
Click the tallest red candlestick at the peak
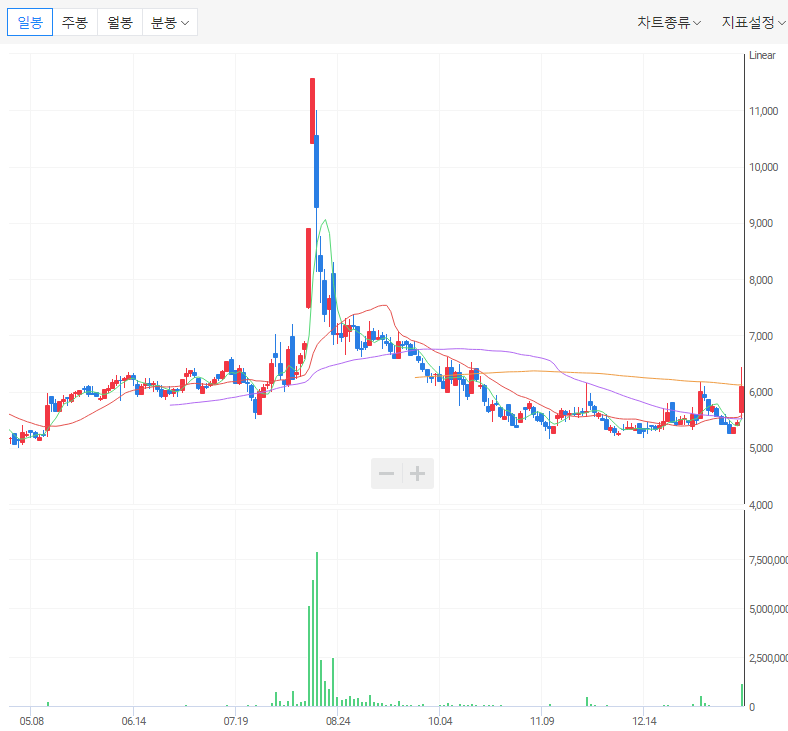313,111
